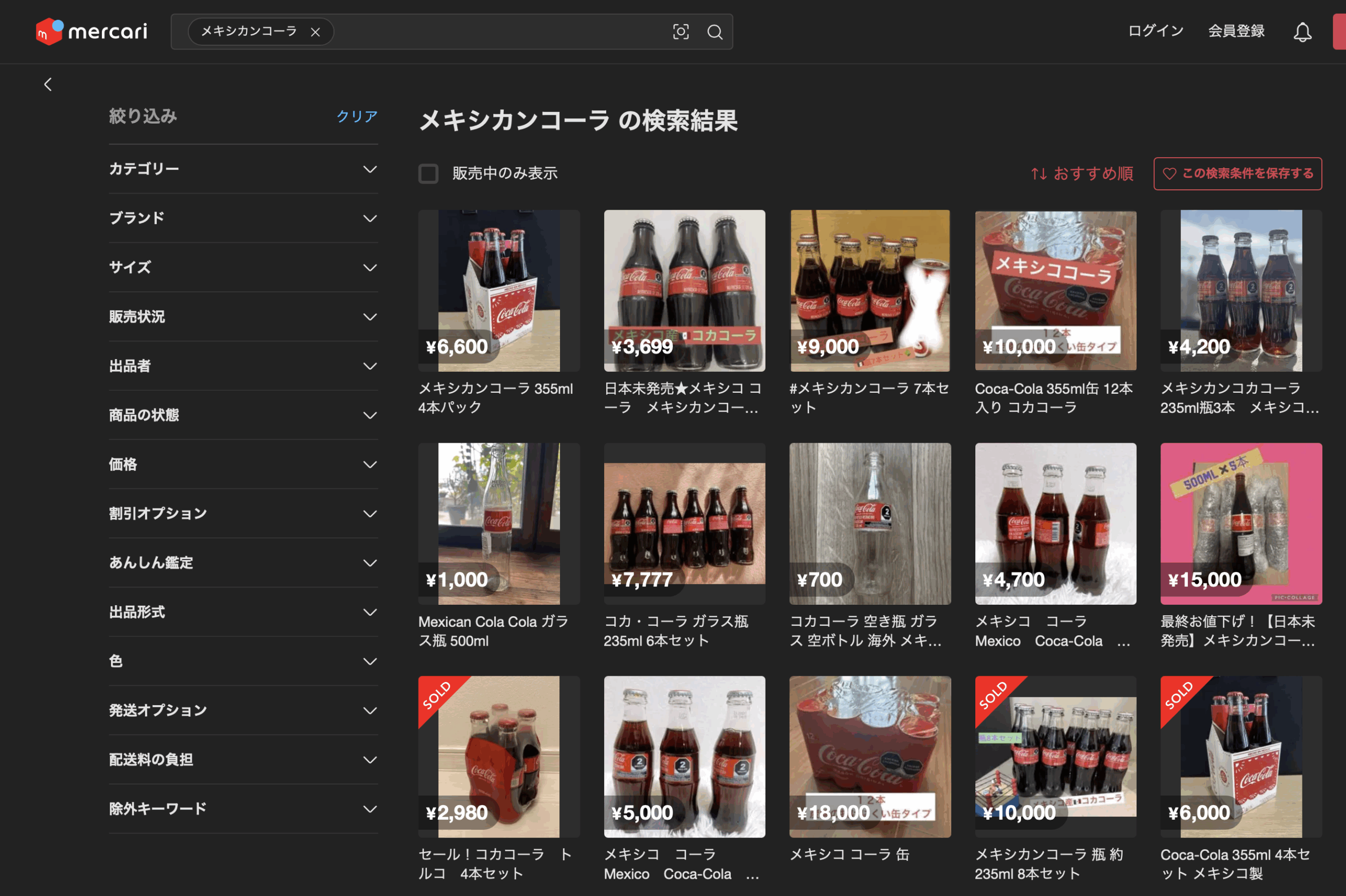
Task: Expand the あんしん鑑定 filter
Action: click(x=243, y=562)
